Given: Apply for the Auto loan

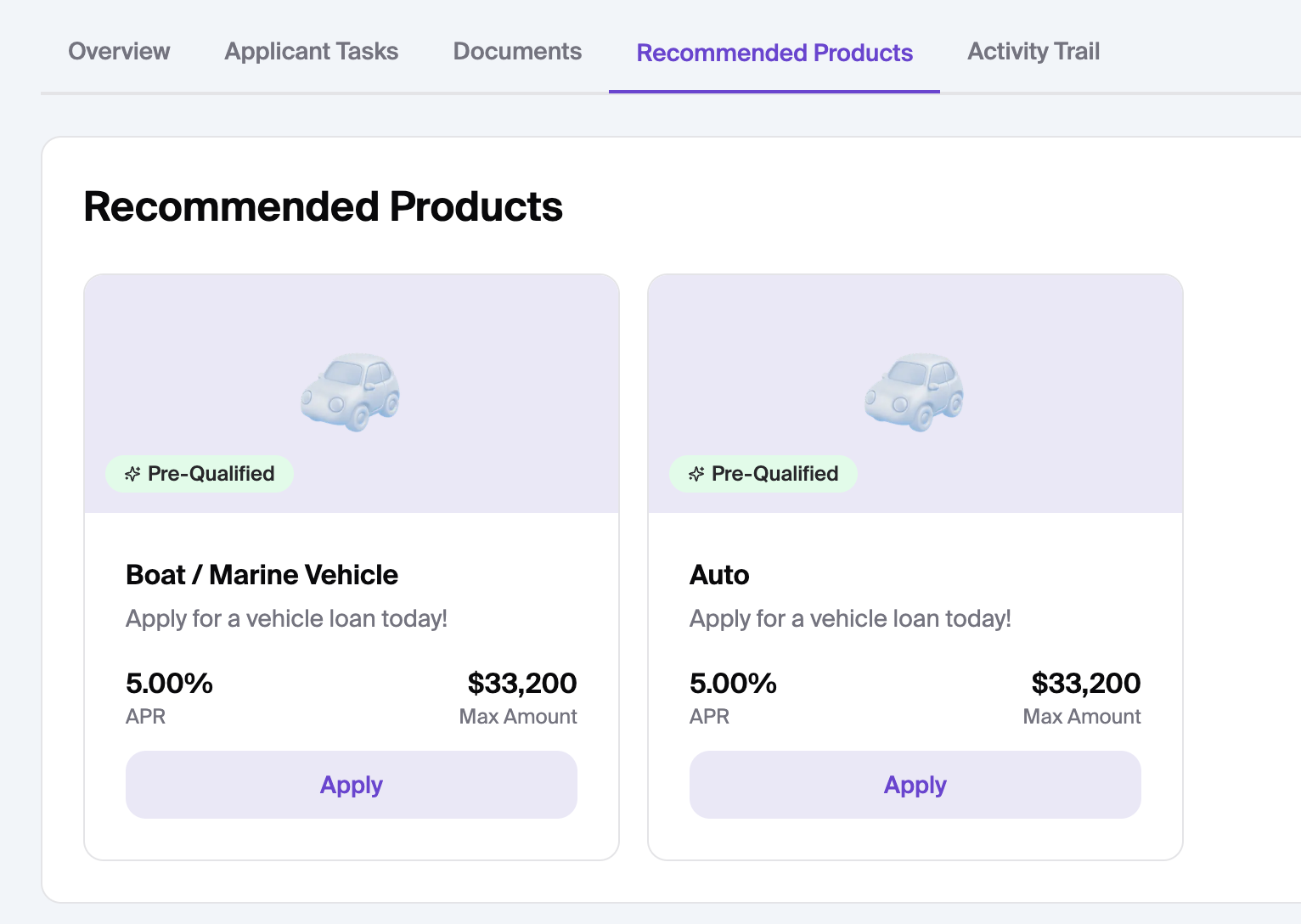Looking at the screenshot, I should [x=915, y=785].
